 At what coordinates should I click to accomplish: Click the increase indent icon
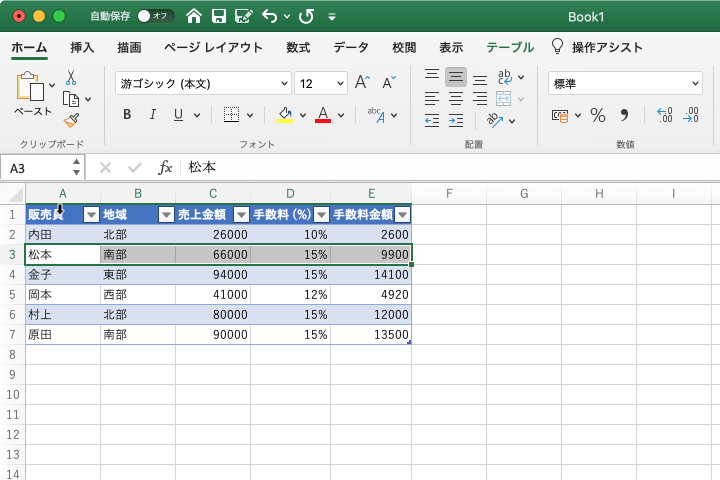(x=456, y=121)
